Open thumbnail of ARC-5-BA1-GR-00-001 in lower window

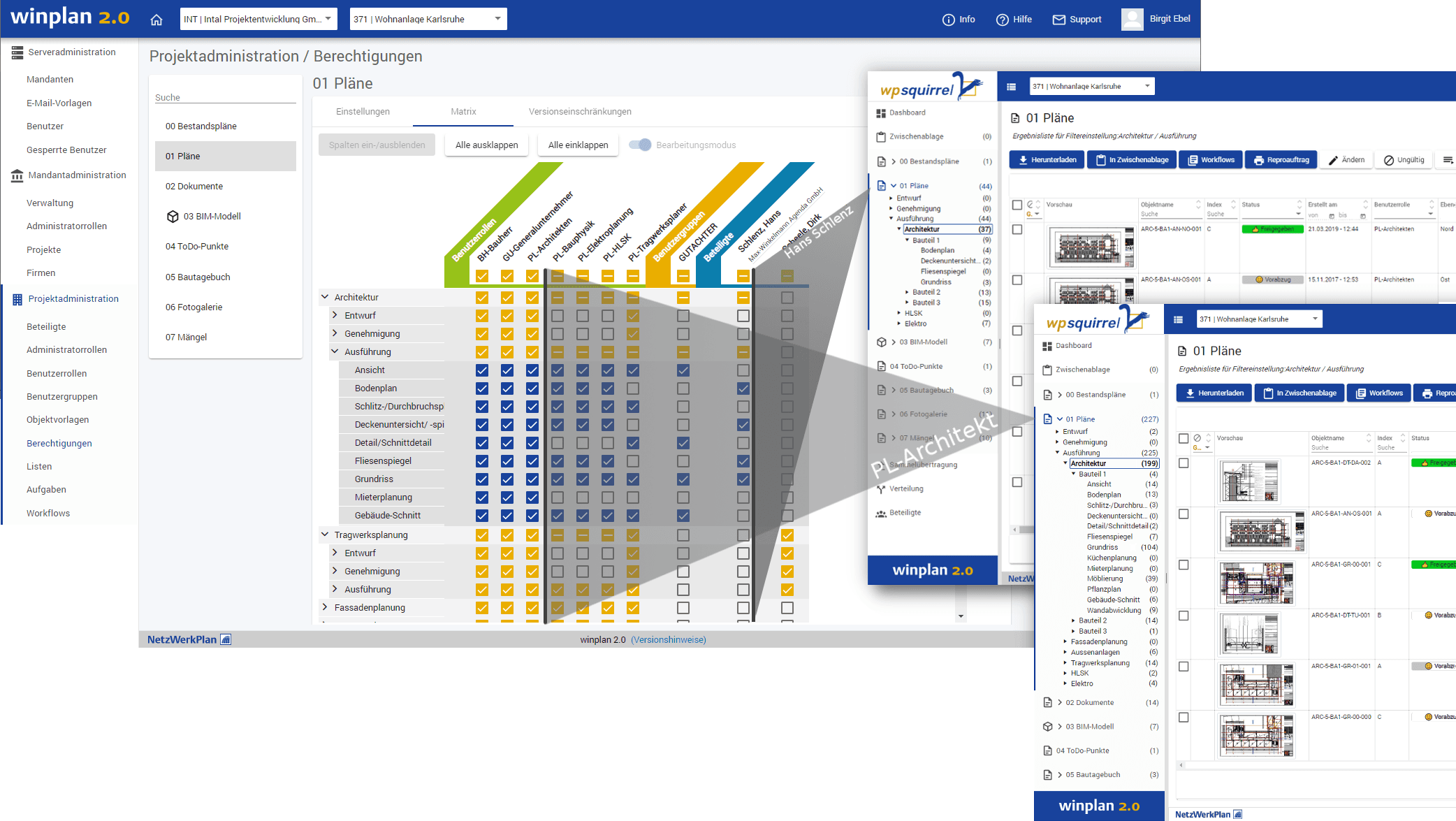click(x=1256, y=583)
